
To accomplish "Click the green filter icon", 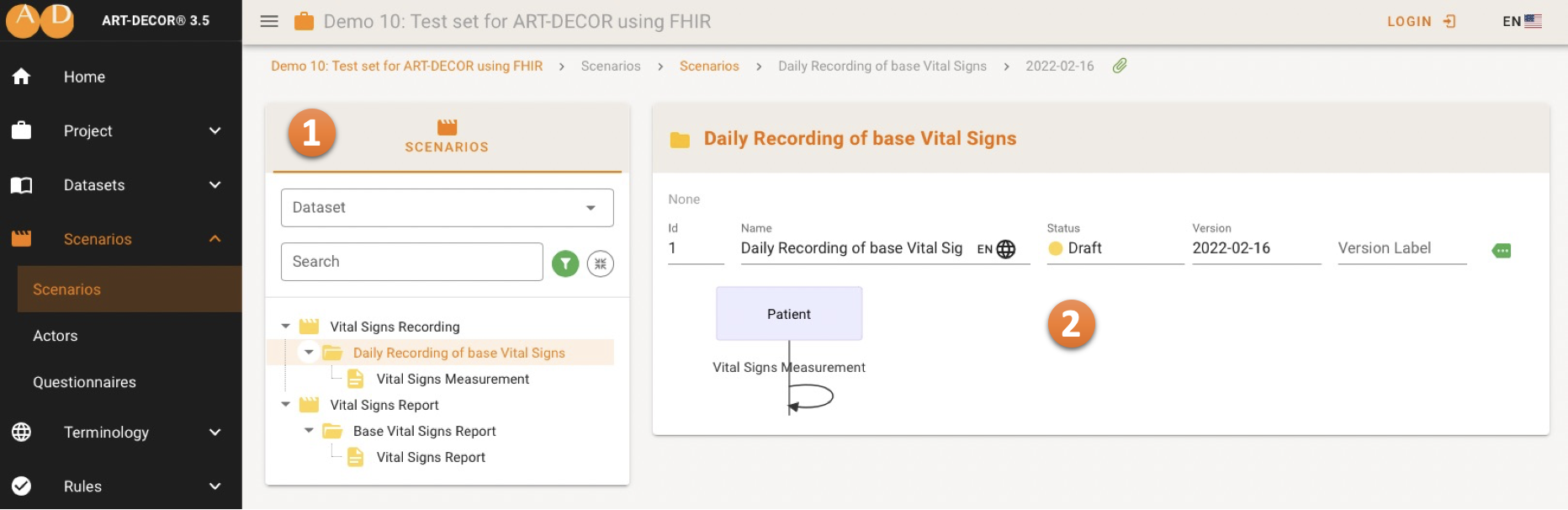I will [x=565, y=263].
